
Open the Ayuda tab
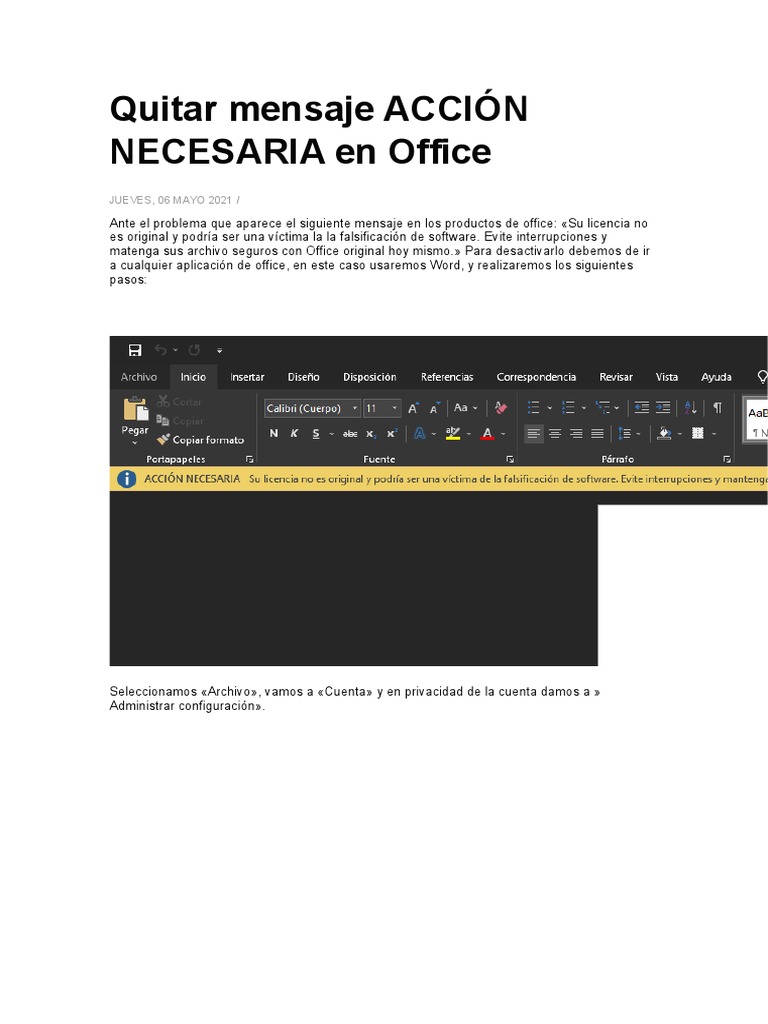716,377
